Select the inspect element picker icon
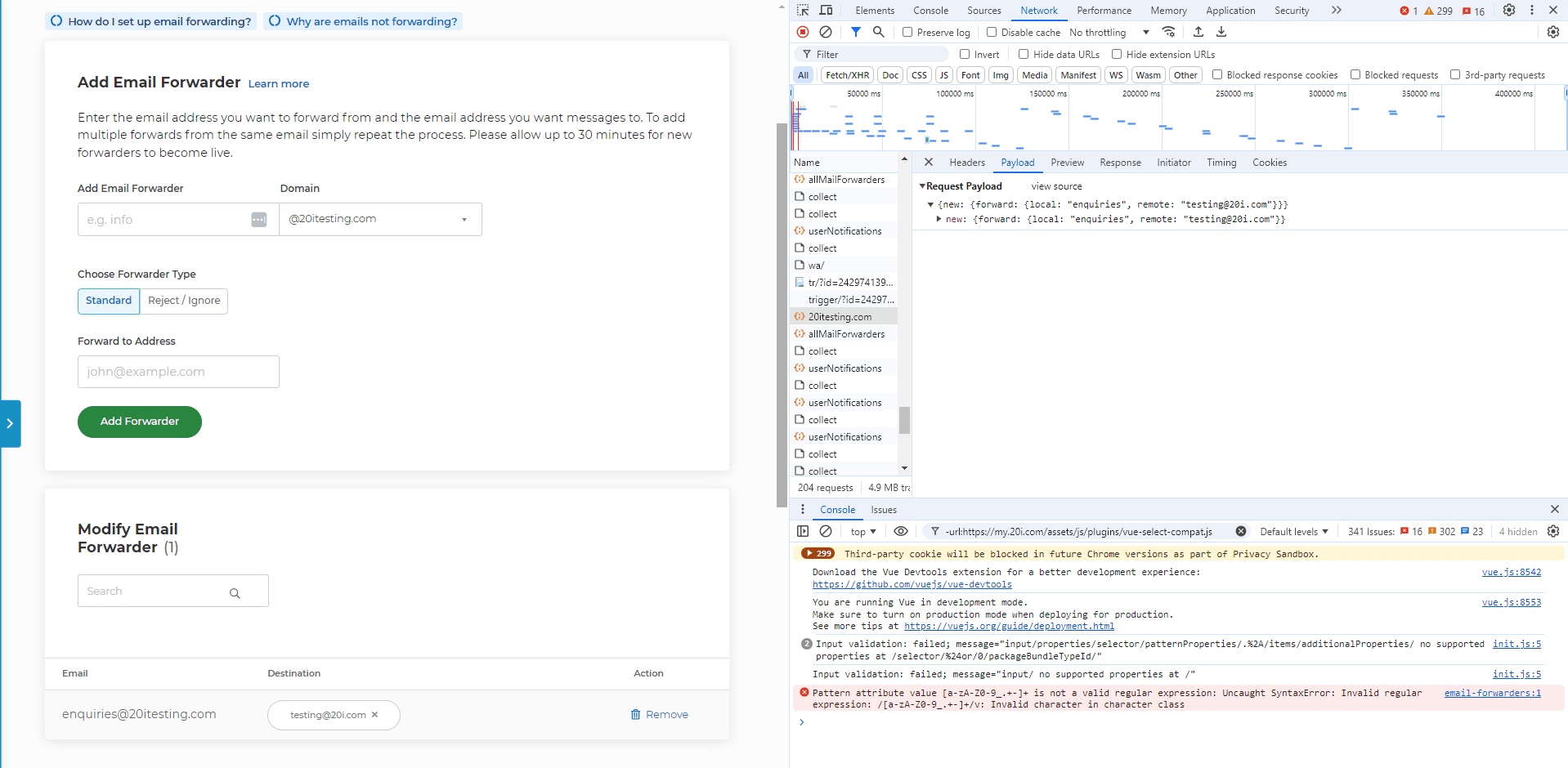 click(803, 10)
